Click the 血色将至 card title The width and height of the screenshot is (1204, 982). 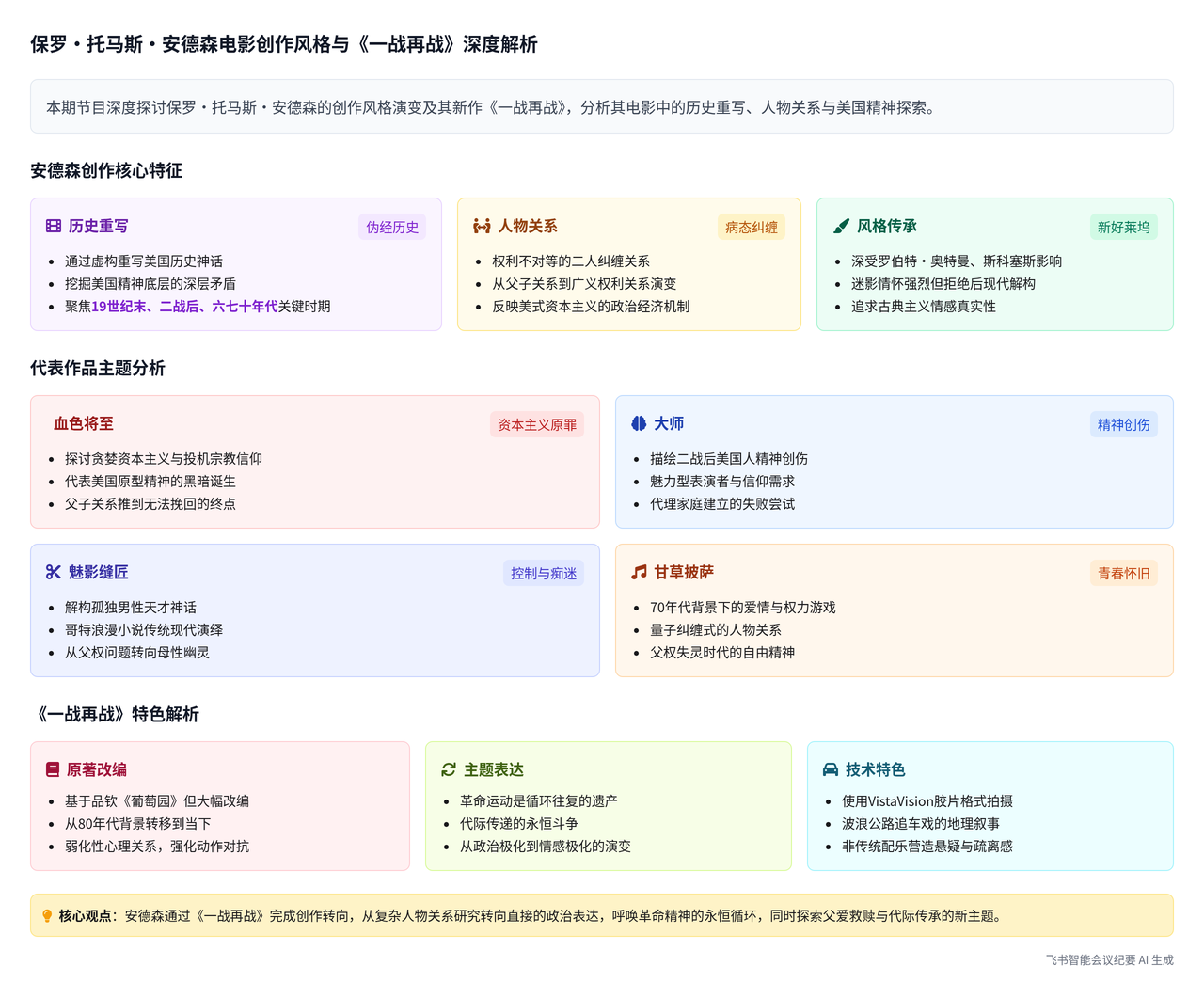[84, 423]
